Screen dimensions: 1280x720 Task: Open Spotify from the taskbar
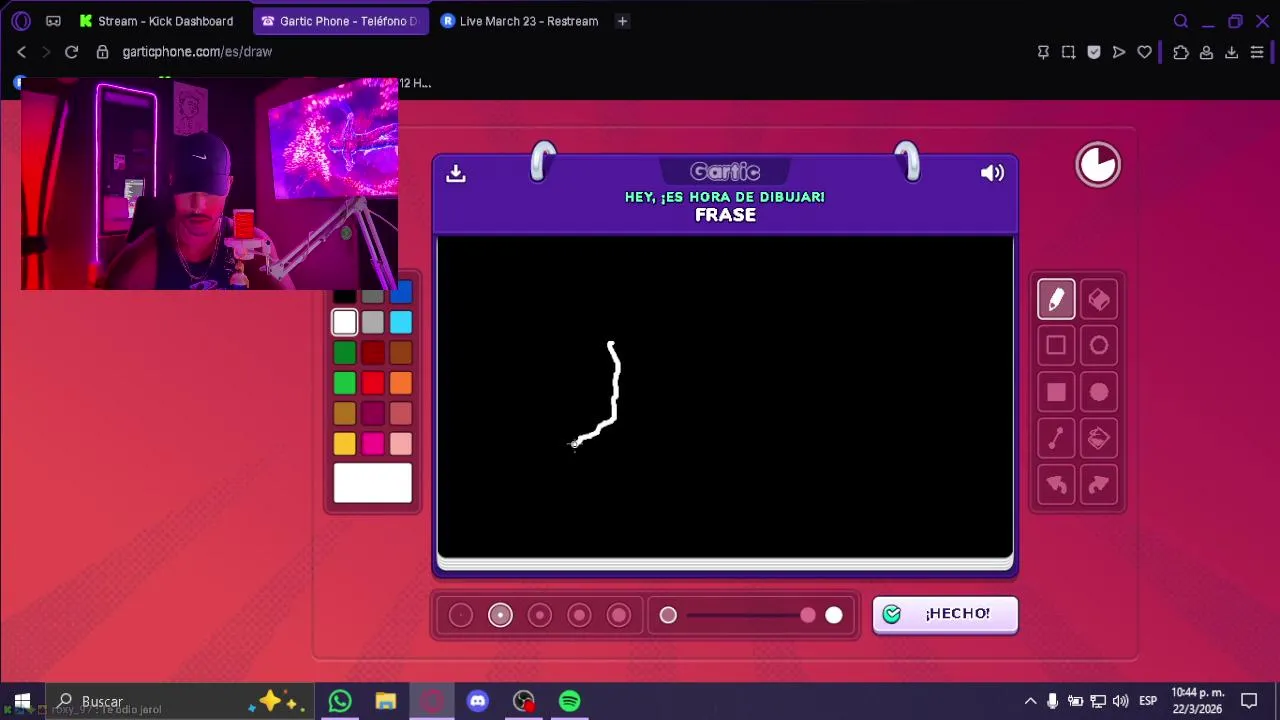(570, 701)
